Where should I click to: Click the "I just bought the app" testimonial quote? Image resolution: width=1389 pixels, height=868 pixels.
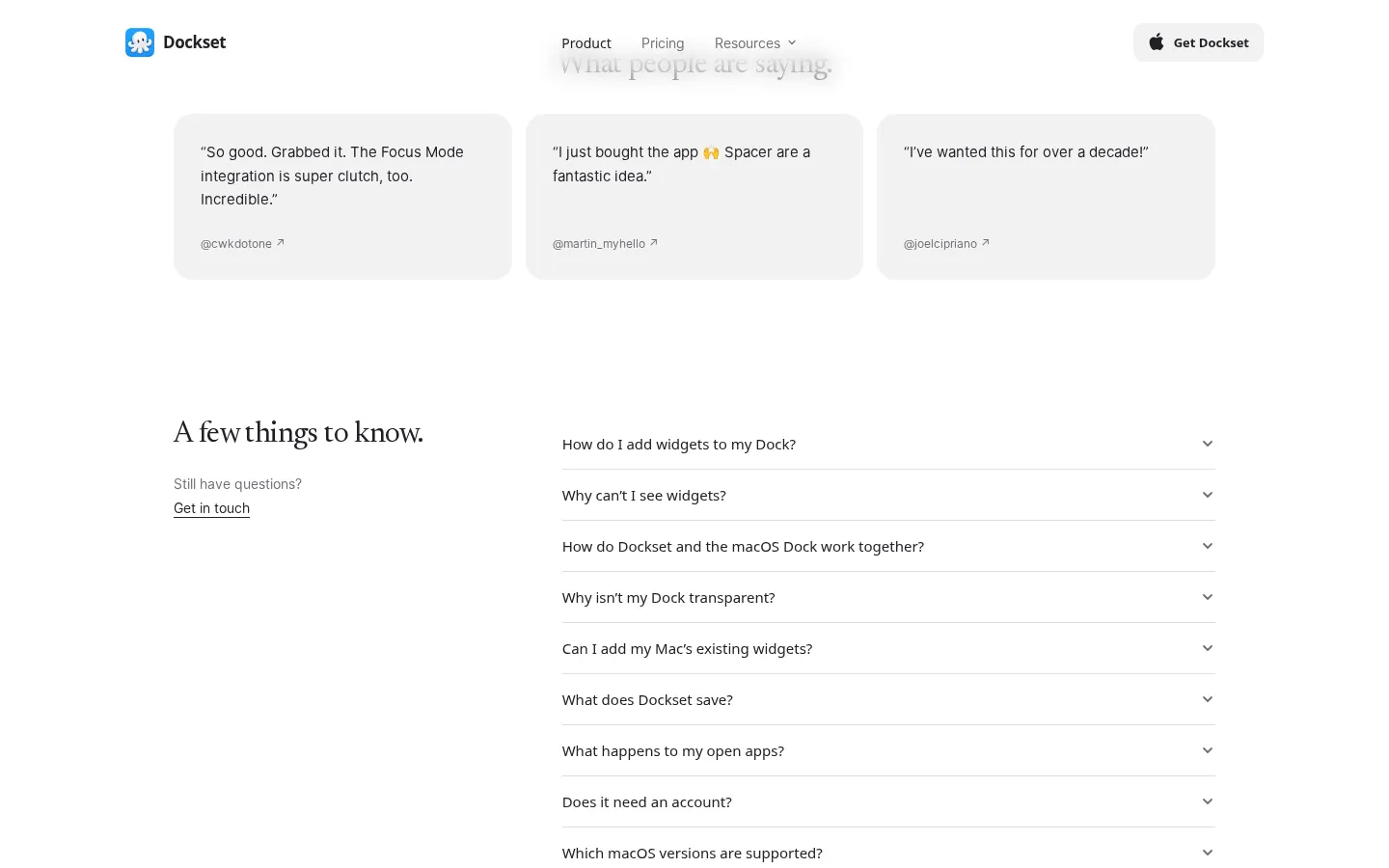click(x=681, y=164)
